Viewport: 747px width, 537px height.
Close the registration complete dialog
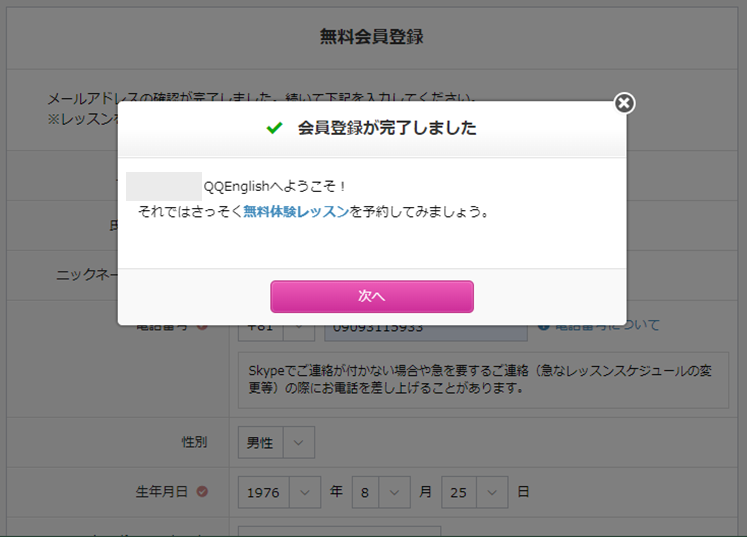624,103
